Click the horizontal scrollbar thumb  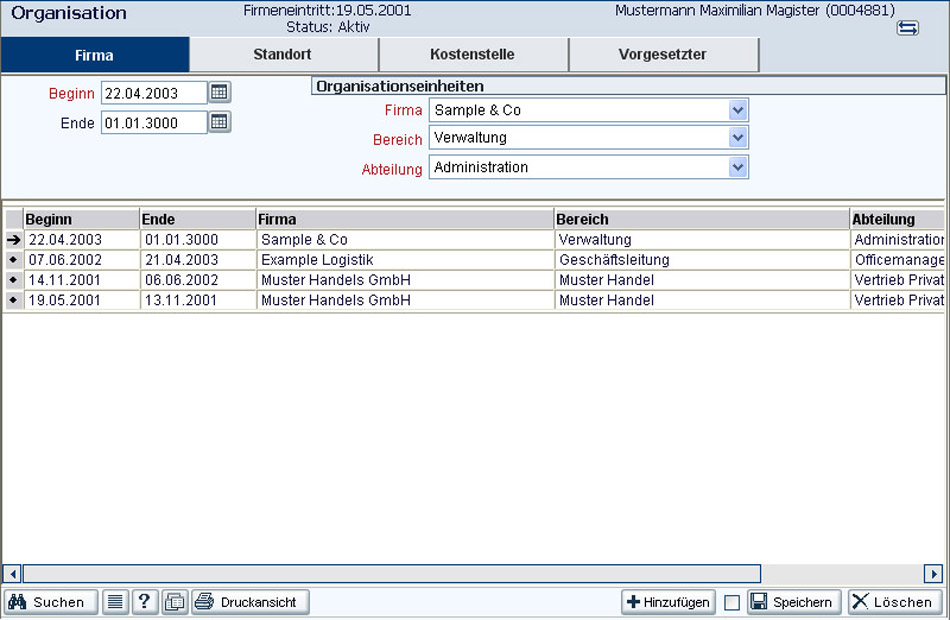coord(391,573)
